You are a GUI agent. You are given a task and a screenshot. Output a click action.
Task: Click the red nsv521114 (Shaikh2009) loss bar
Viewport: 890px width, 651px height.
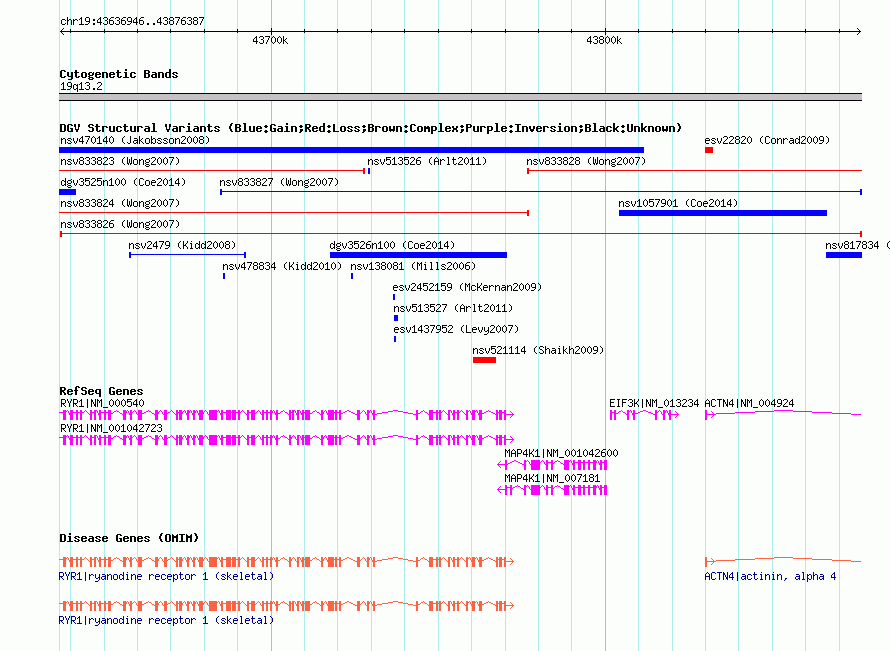click(x=484, y=360)
